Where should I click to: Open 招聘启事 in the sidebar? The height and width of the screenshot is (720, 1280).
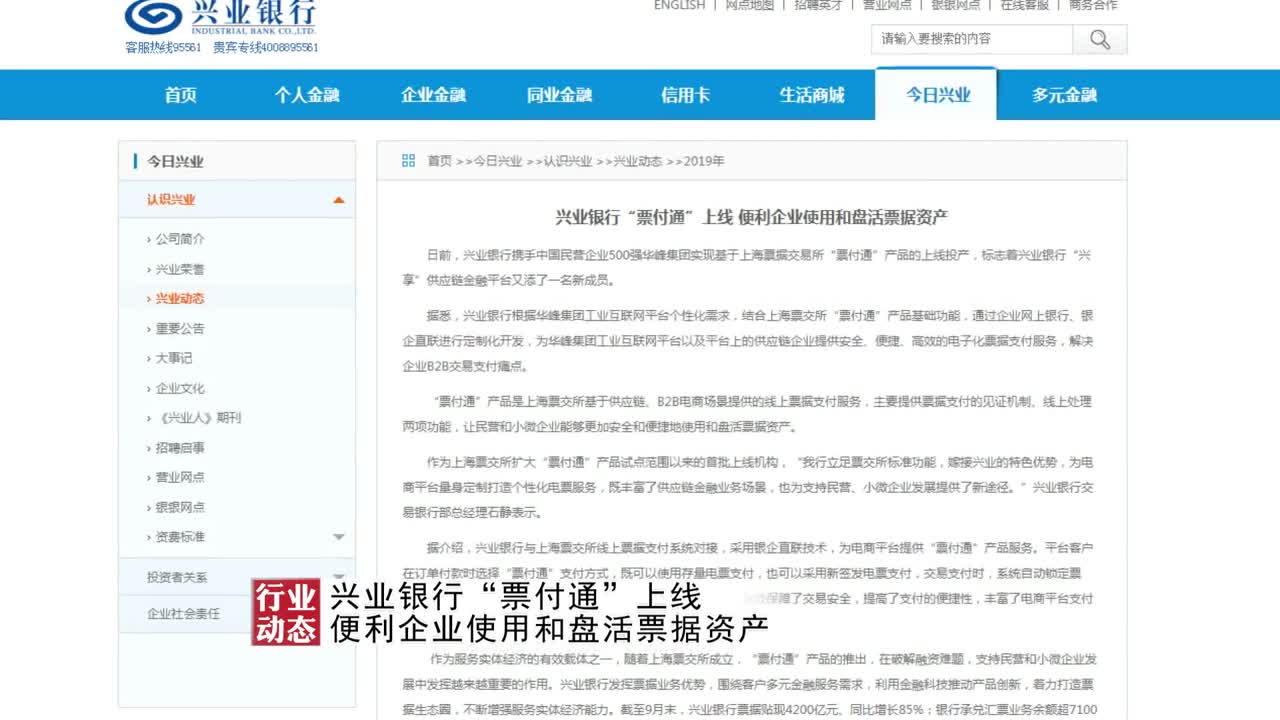(180, 448)
